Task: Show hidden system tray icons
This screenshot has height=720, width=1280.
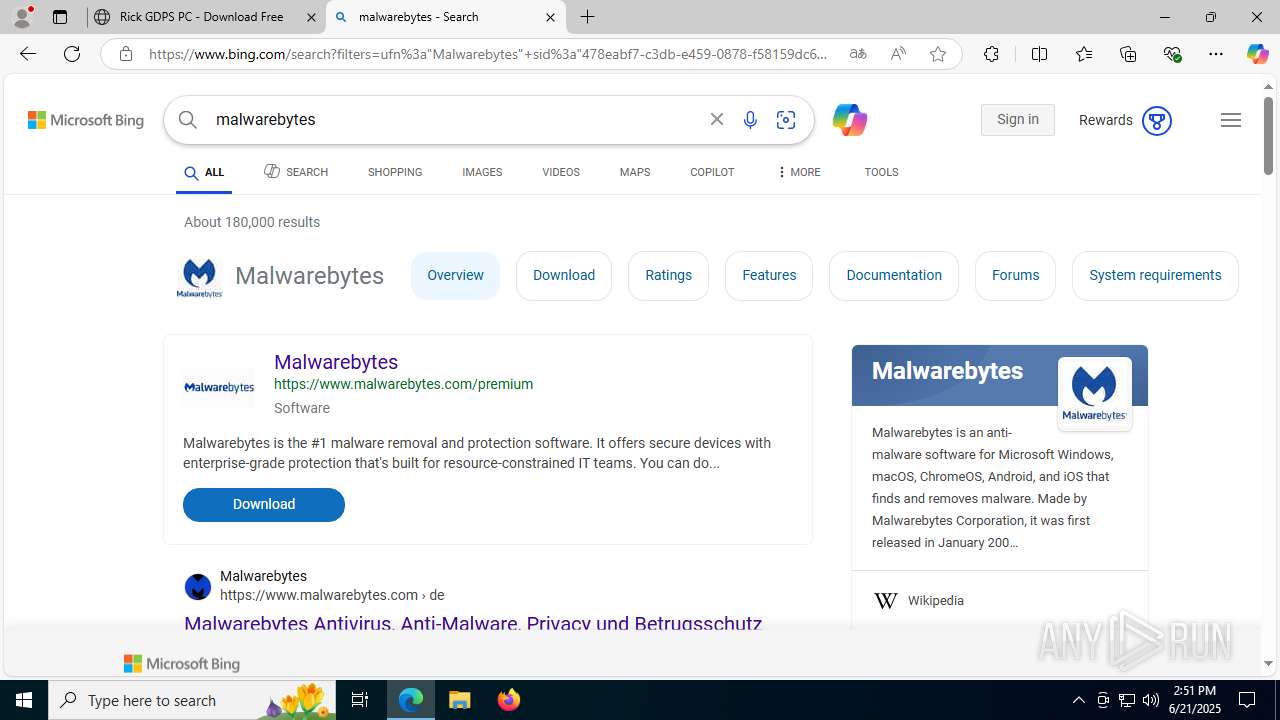Action: pos(1079,700)
